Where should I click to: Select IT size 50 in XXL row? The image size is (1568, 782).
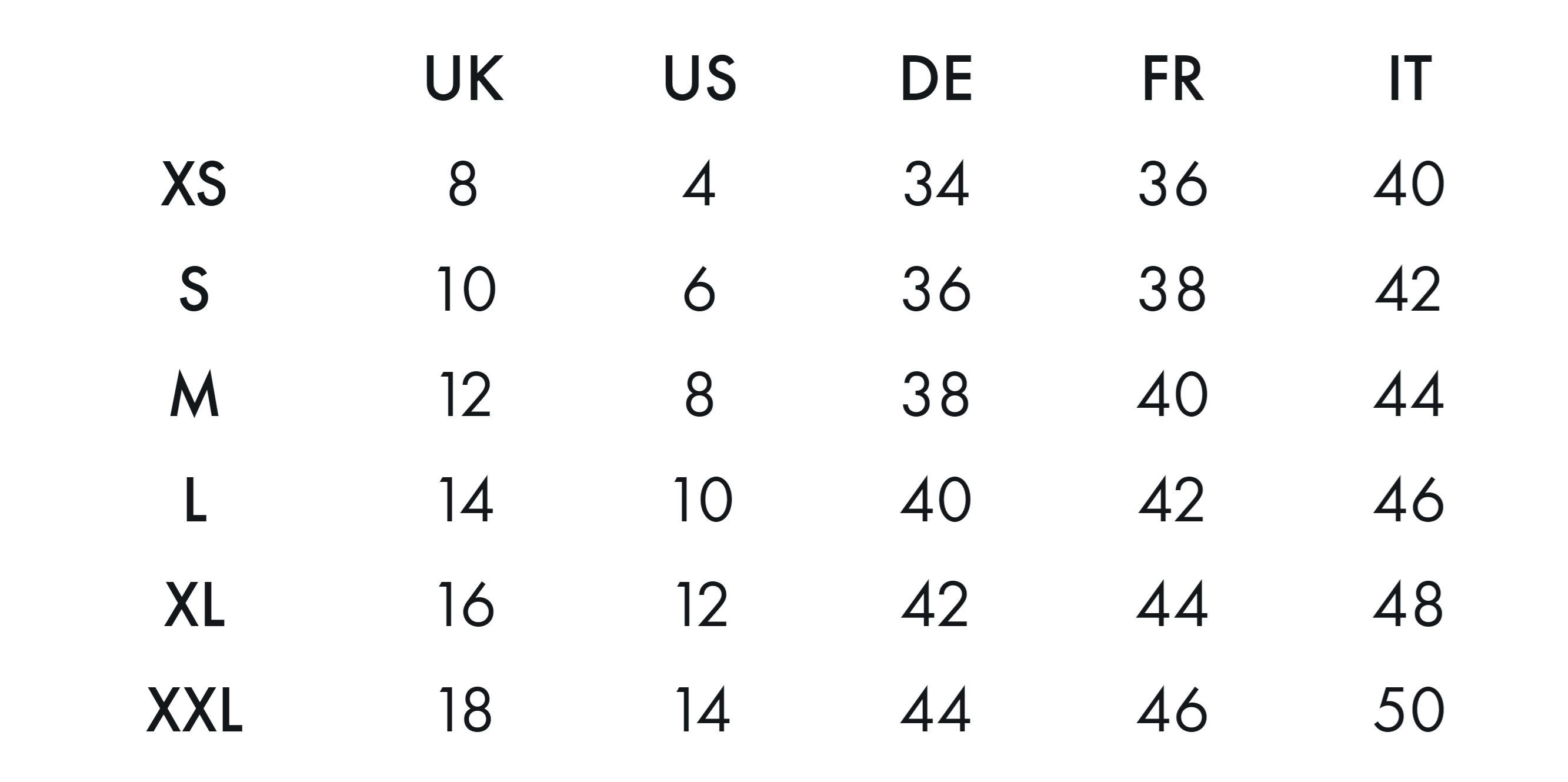click(1410, 710)
